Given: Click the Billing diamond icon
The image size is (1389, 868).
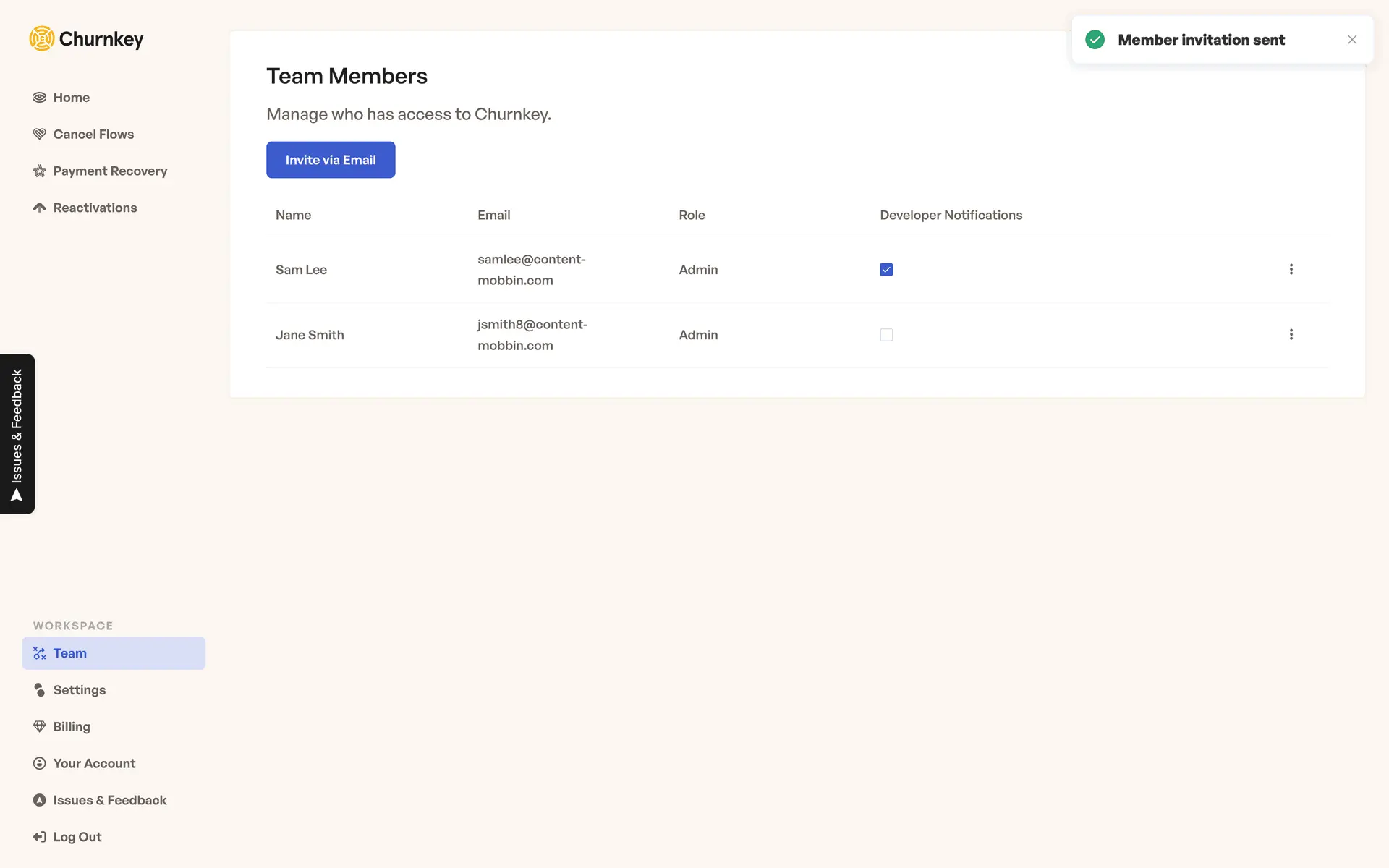Looking at the screenshot, I should tap(39, 726).
